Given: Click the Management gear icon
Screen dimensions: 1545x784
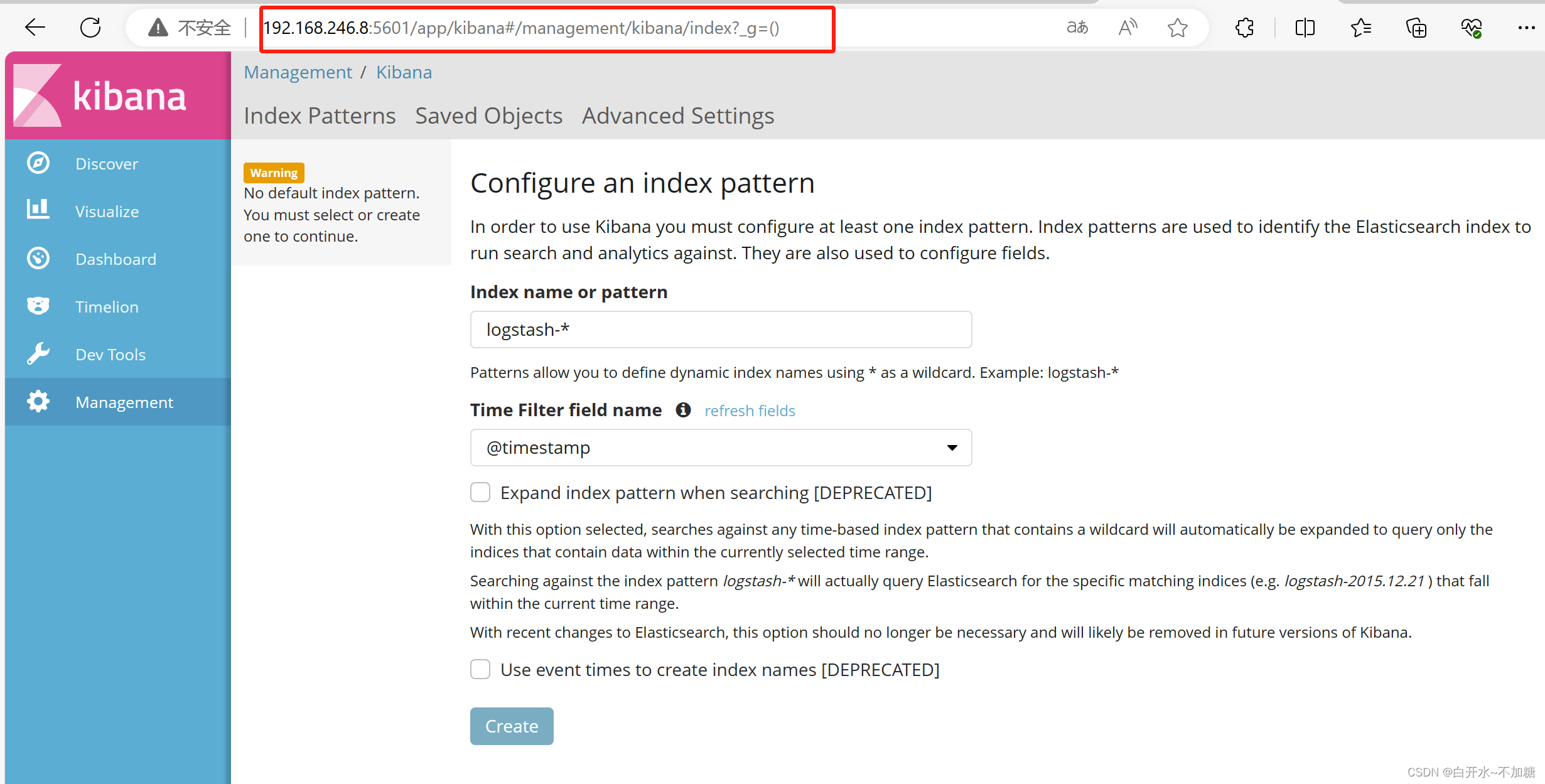Looking at the screenshot, I should pos(38,402).
